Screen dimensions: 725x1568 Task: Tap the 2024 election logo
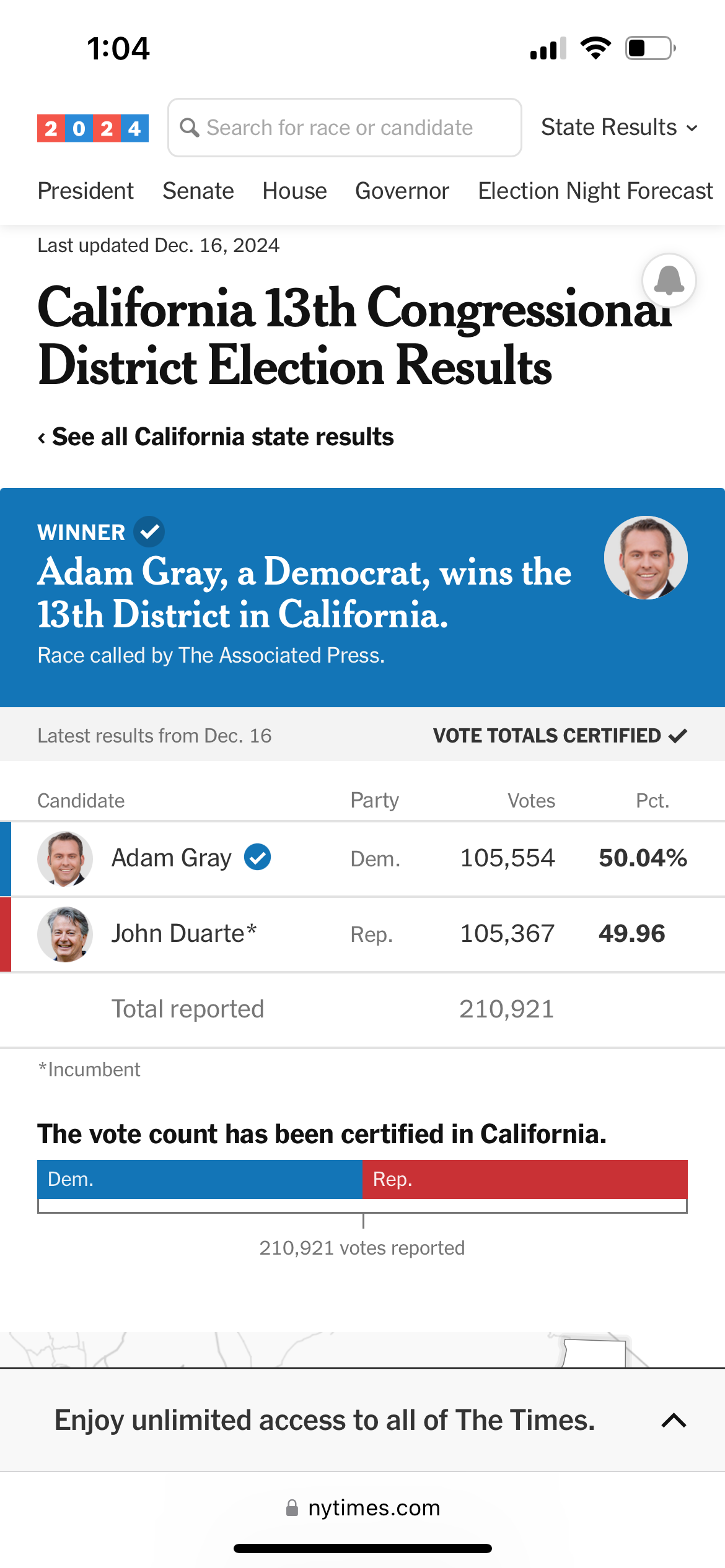(93, 128)
